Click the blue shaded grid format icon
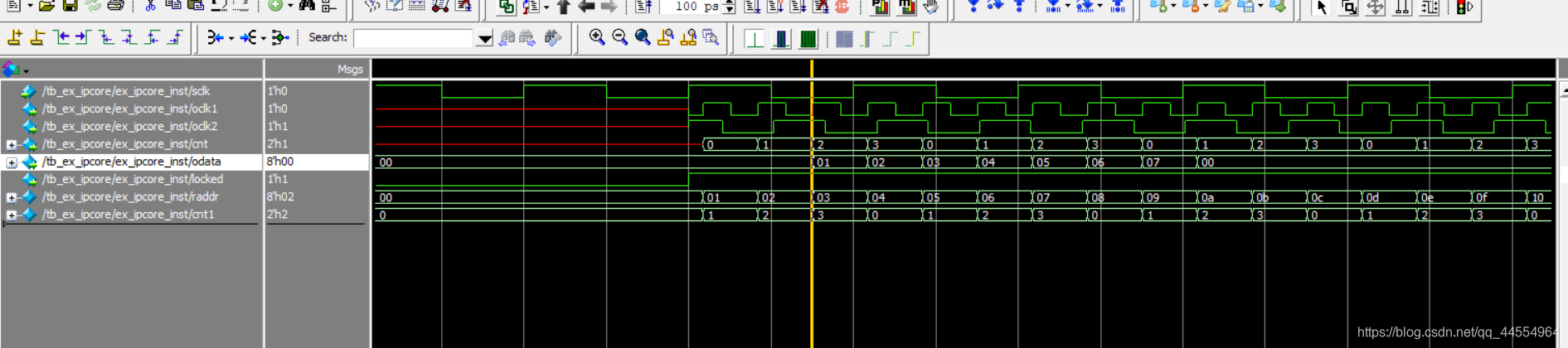The image size is (1568, 348). (844, 38)
